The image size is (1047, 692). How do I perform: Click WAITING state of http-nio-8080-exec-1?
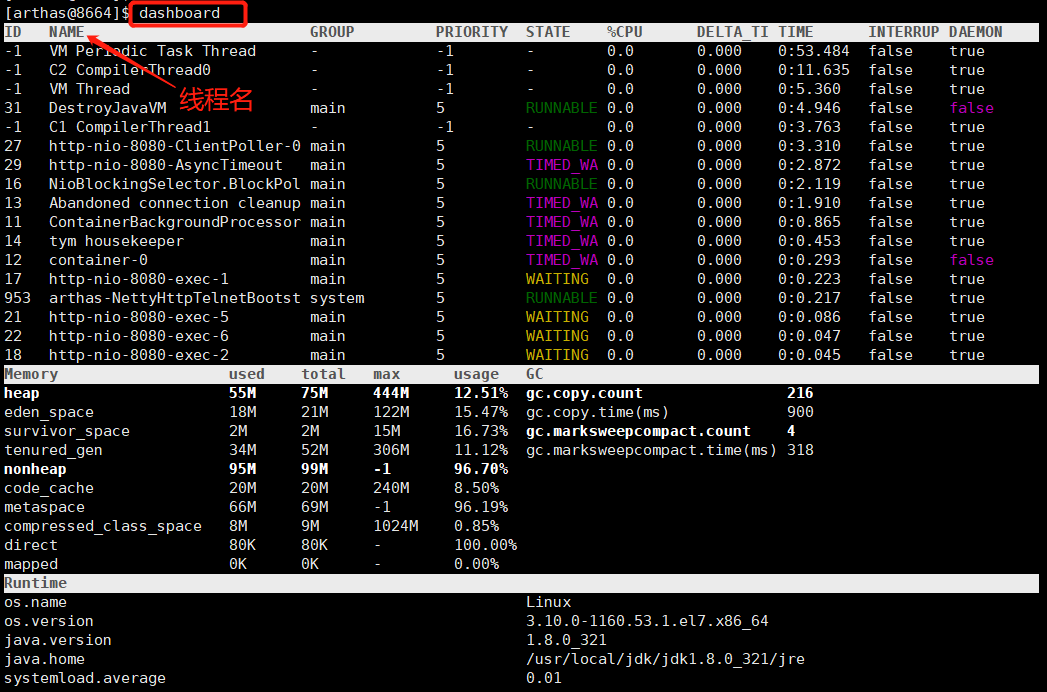point(558,279)
